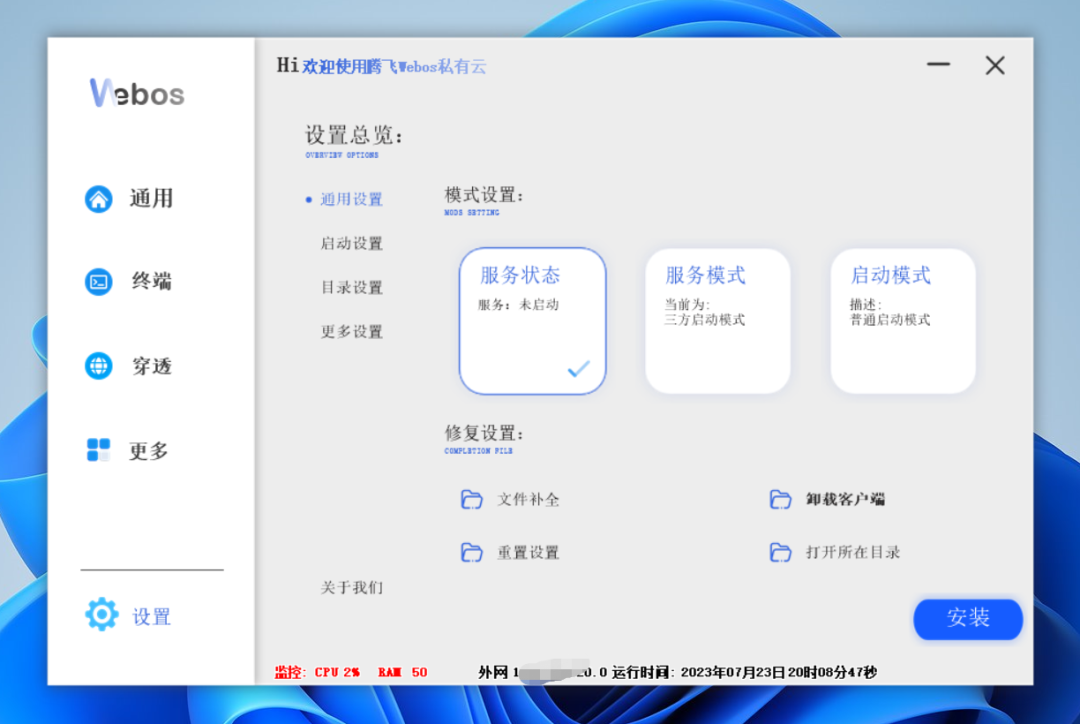Click the globe icon beside 穿透

[x=98, y=366]
